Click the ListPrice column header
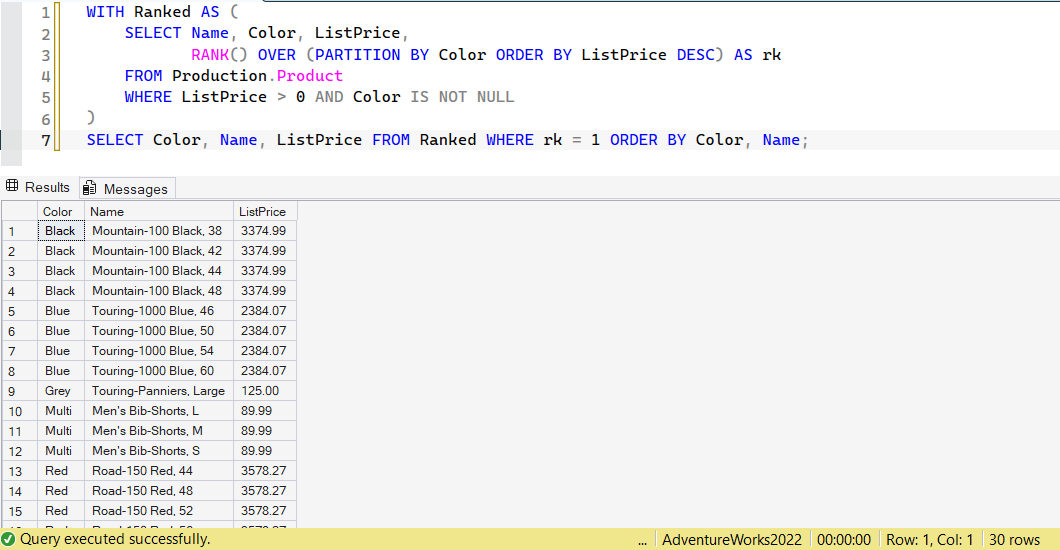 coord(265,211)
